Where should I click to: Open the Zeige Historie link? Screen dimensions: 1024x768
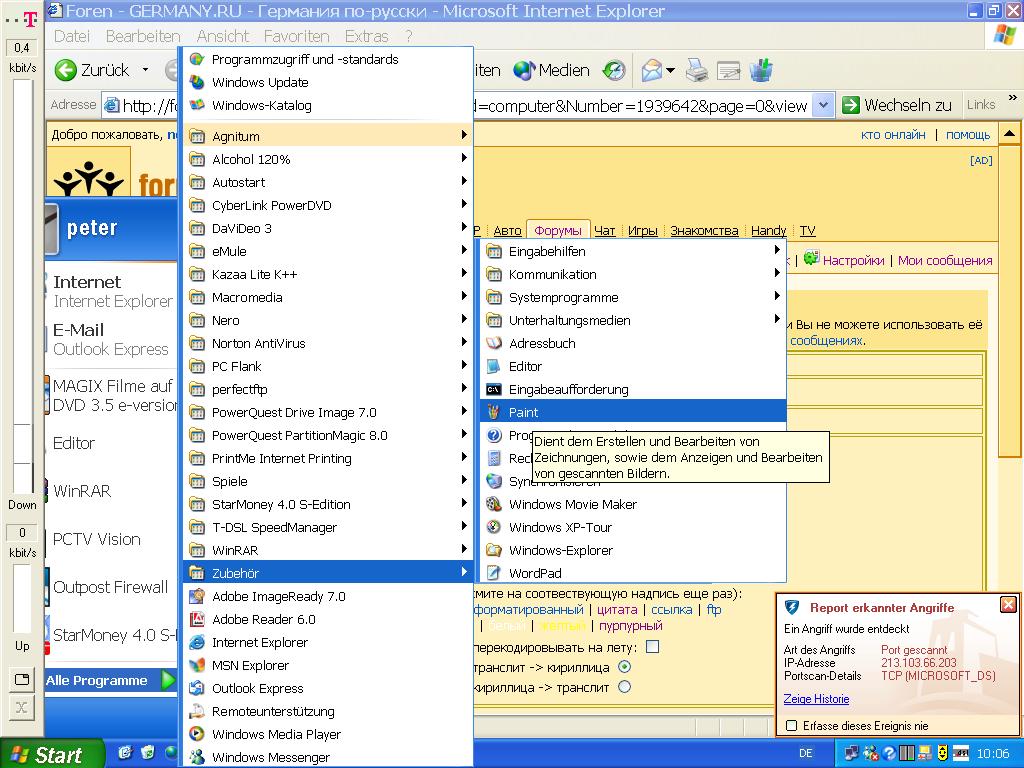point(816,699)
